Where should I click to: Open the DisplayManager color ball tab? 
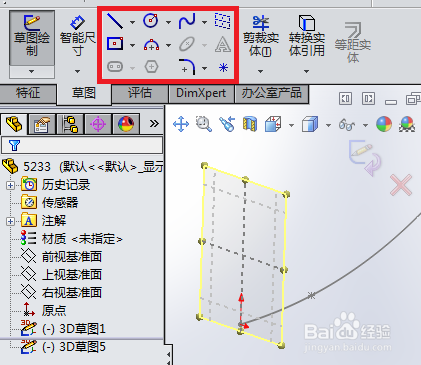point(126,124)
